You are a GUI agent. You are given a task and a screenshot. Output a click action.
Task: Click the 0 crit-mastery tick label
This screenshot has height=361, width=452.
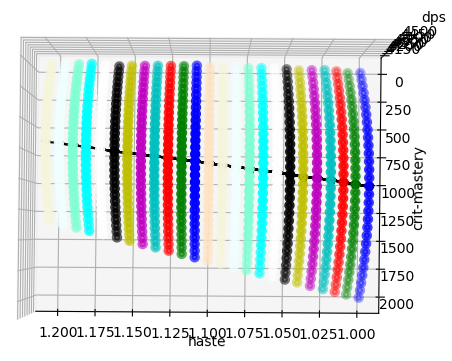point(399,82)
